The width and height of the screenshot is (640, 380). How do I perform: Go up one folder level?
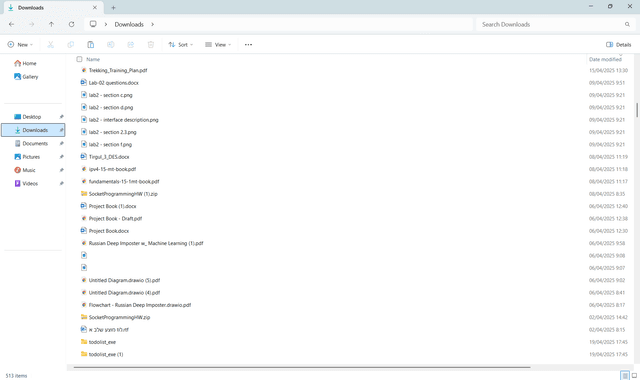pyautogui.click(x=51, y=24)
